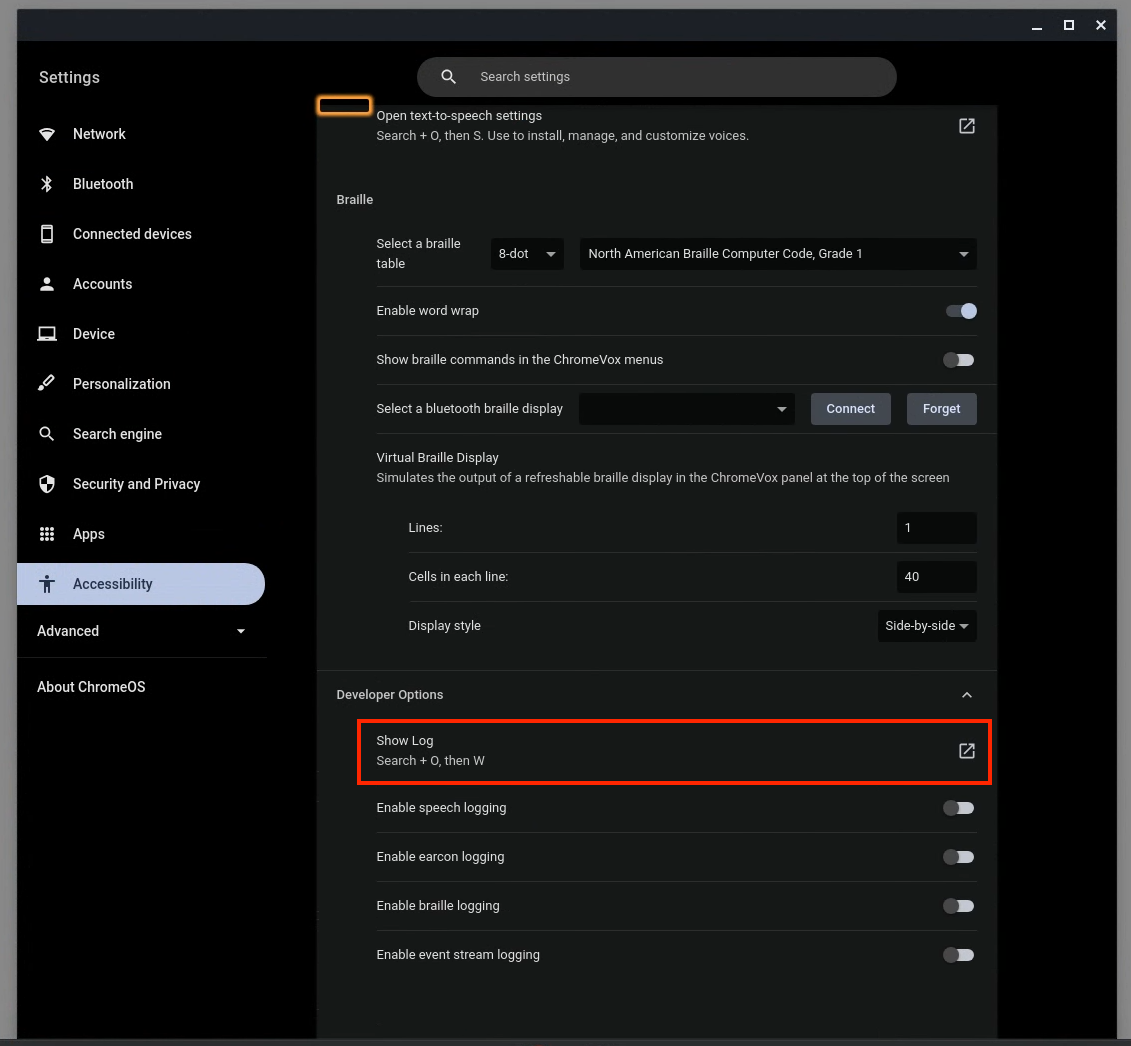Click the Network wifi icon in sidebar

coord(47,134)
